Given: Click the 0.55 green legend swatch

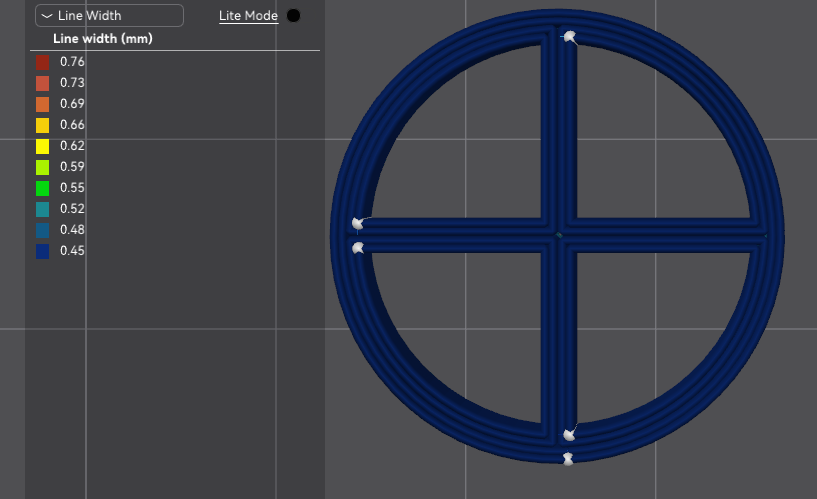Looking at the screenshot, I should [x=42, y=188].
